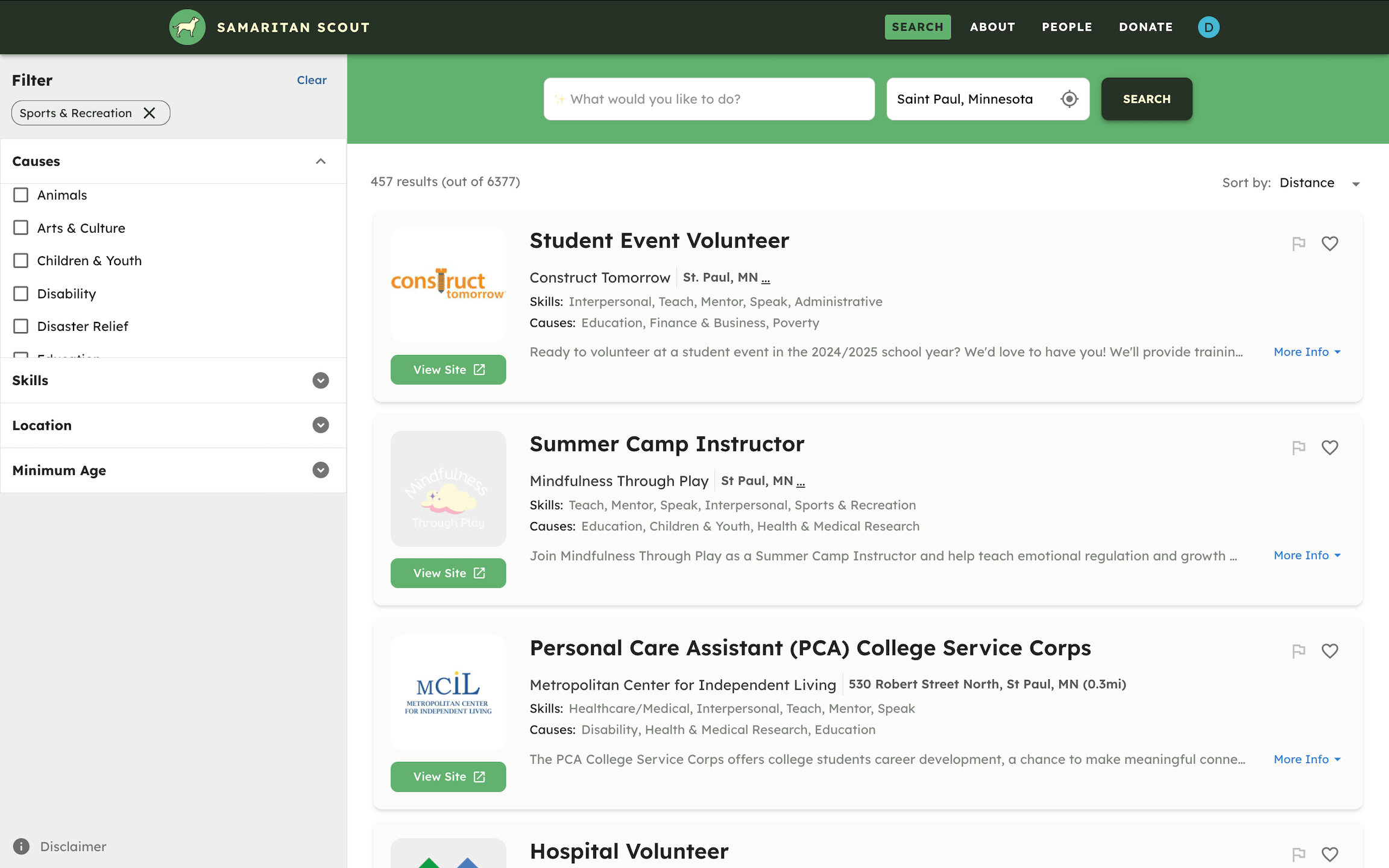Image resolution: width=1389 pixels, height=868 pixels.
Task: Expand More Info for Personal Care Assistant
Action: 1306,759
